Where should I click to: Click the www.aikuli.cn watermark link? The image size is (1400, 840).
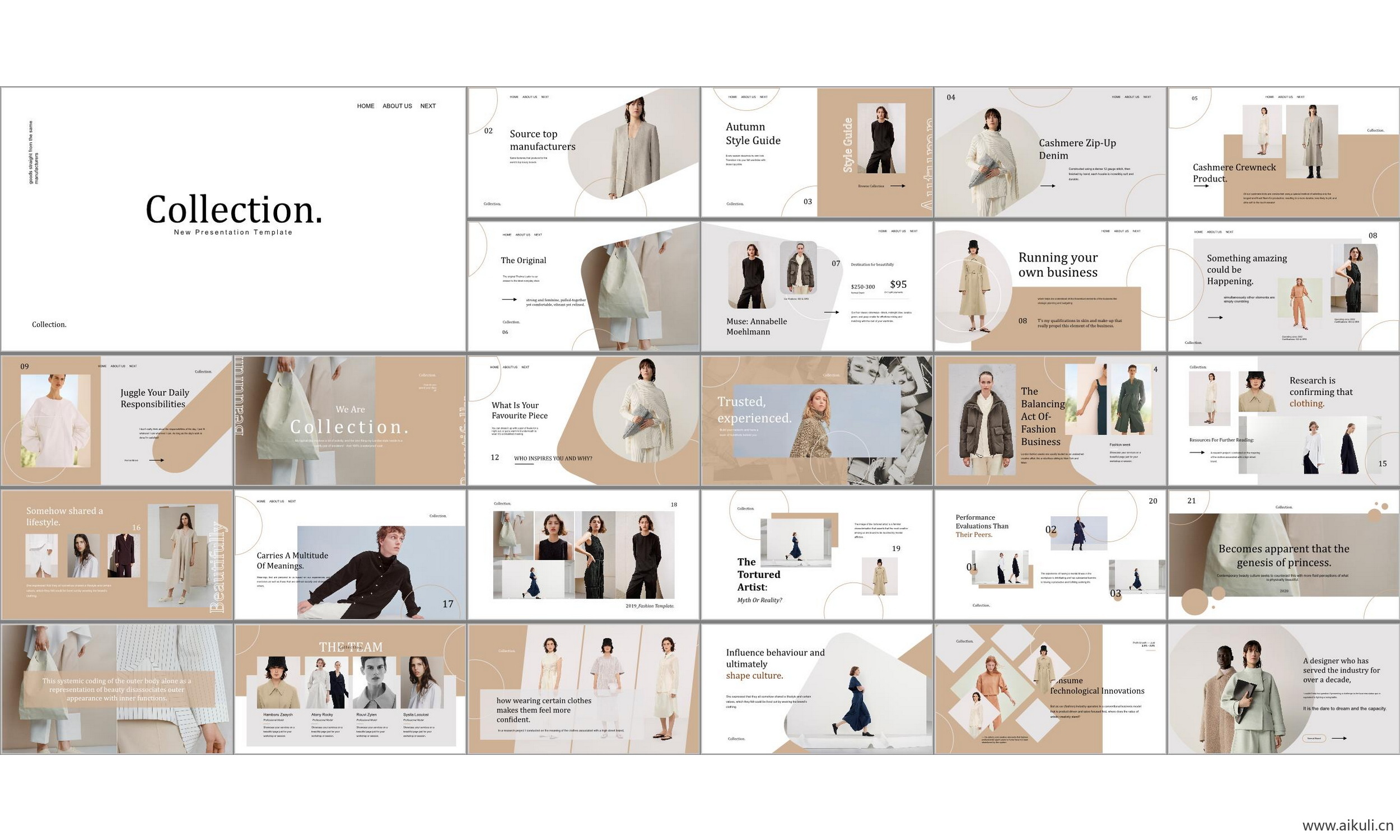1347,825
